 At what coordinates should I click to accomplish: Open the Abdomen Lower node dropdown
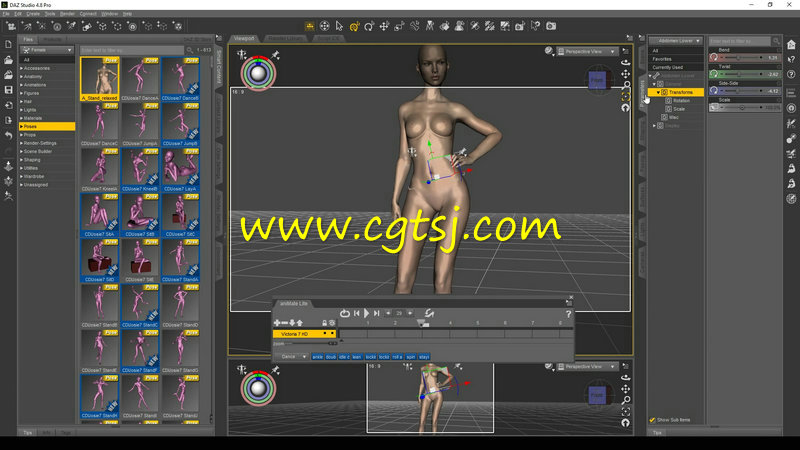pos(676,41)
